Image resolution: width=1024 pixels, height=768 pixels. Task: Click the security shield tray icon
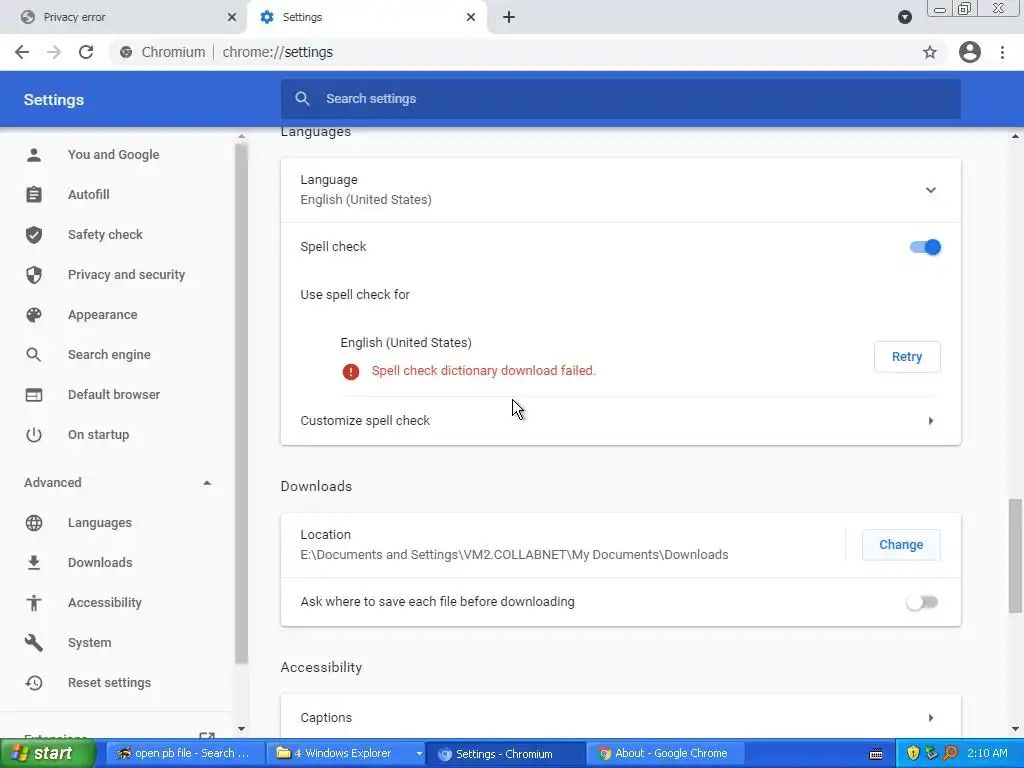point(914,753)
